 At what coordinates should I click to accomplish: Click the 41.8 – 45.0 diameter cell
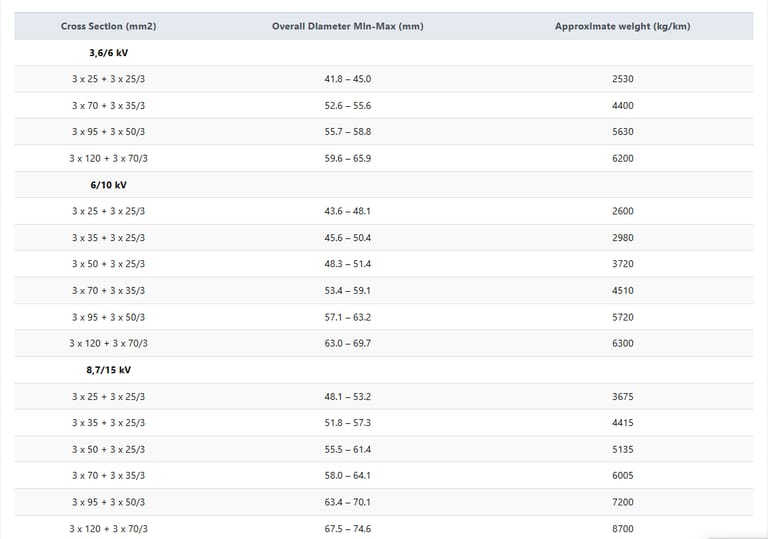click(347, 79)
